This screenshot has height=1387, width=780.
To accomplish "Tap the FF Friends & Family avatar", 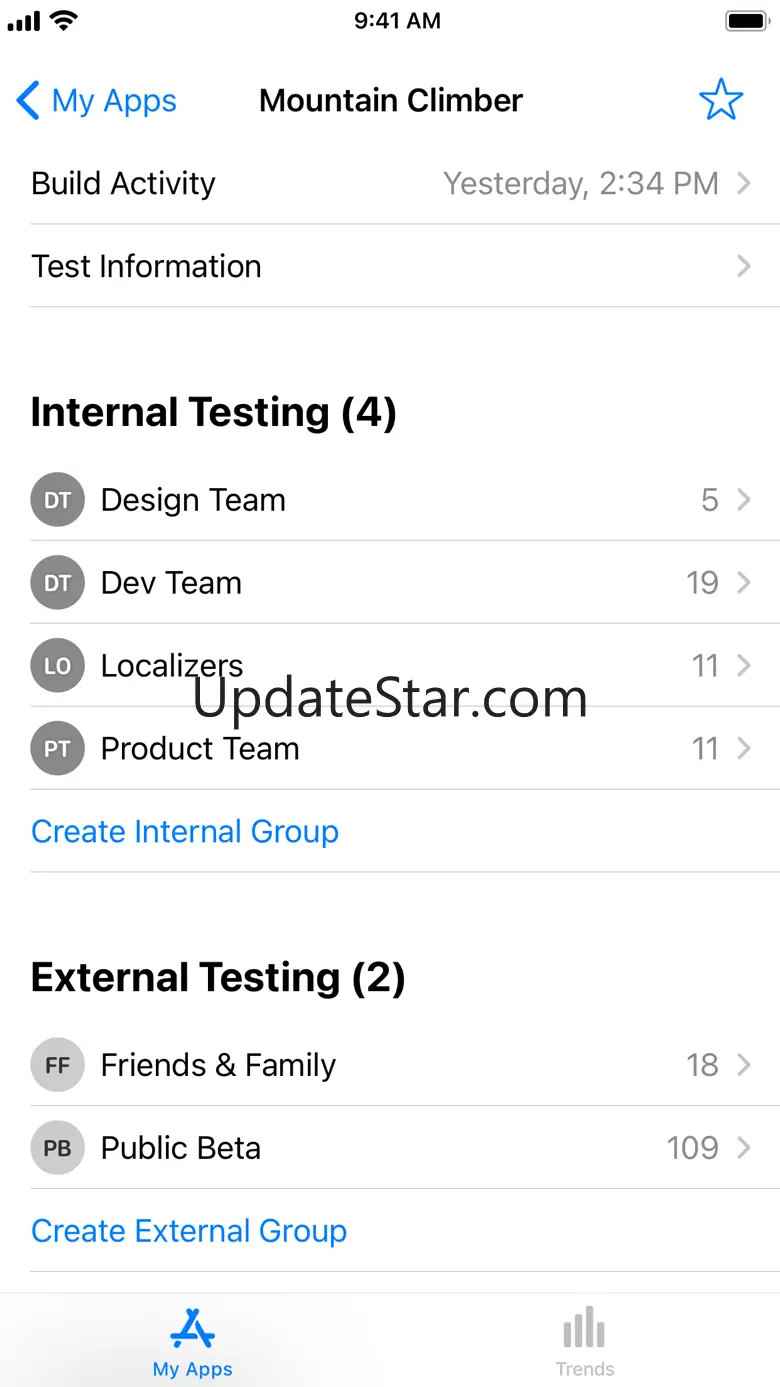I will click(57, 1065).
